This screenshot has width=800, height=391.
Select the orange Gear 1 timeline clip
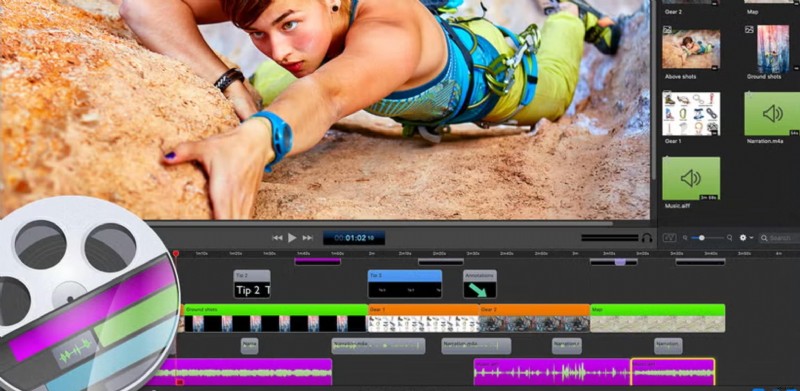pos(423,318)
